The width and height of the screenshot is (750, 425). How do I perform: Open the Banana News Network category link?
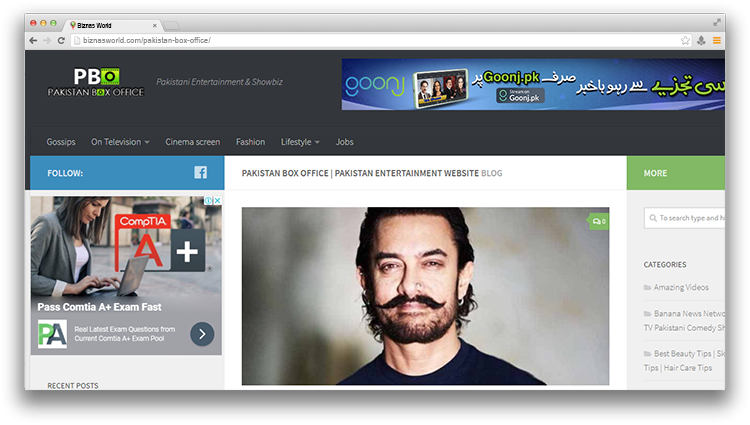click(x=684, y=321)
